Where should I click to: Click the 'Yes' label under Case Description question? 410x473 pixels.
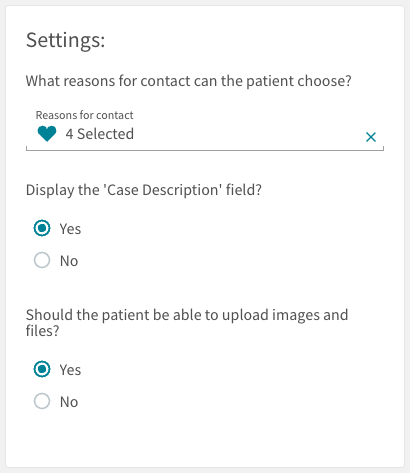click(x=70, y=229)
